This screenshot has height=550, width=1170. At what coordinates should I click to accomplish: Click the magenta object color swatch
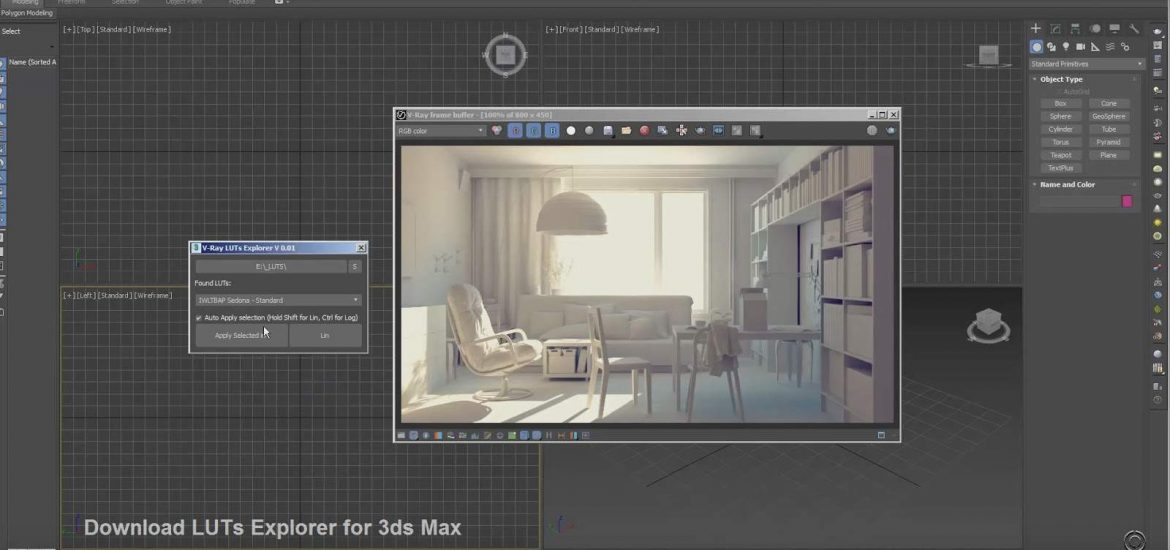click(x=1127, y=201)
